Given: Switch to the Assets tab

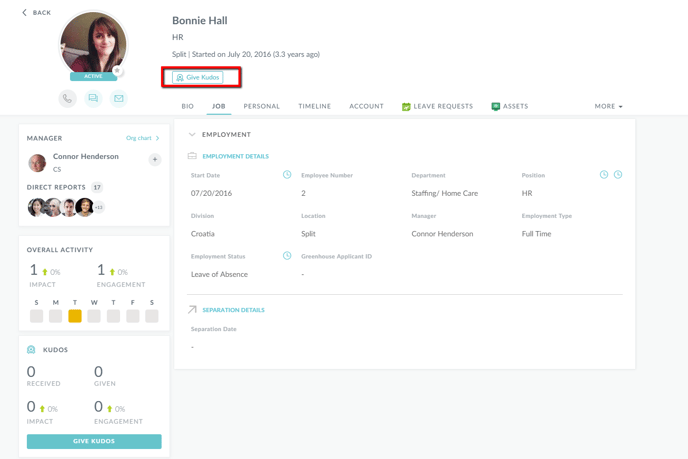Looking at the screenshot, I should coord(510,106).
